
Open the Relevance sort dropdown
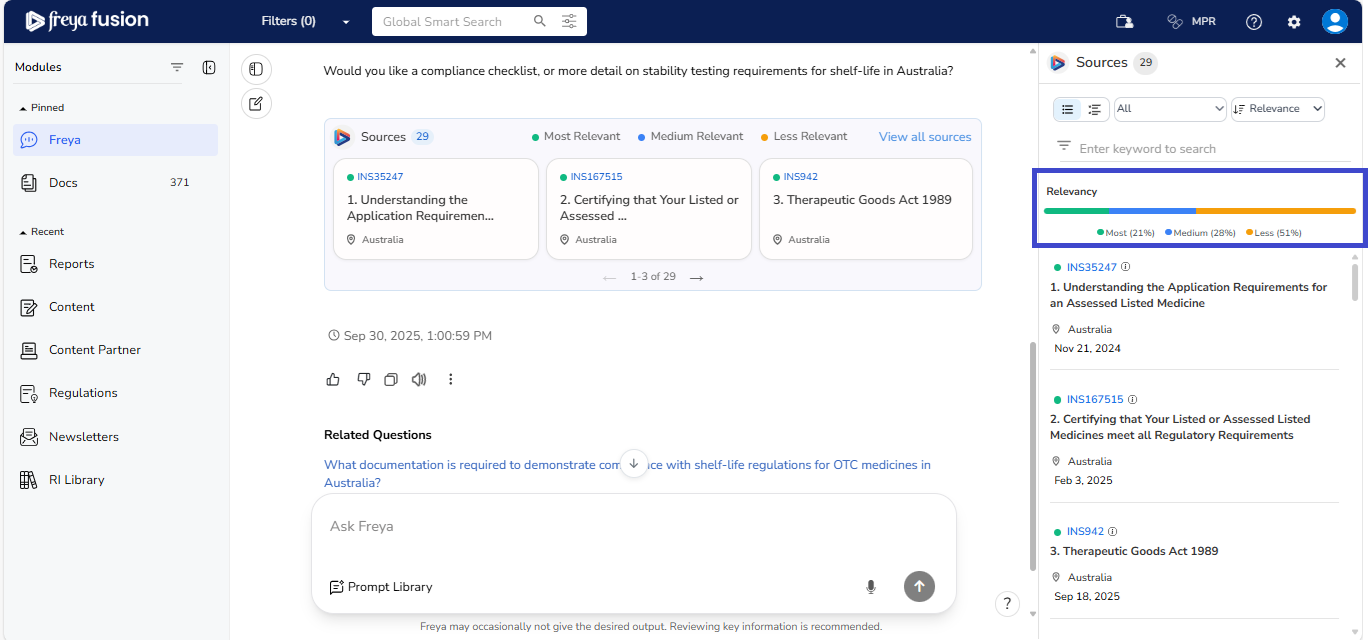pos(1278,109)
